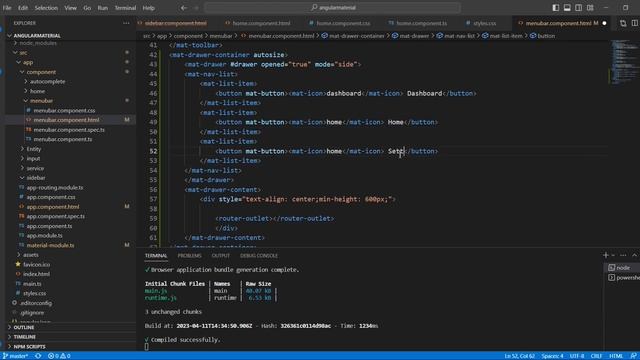Open styles.css in explorer tree
Image resolution: width=640 pixels, height=360 pixels.
point(34,293)
